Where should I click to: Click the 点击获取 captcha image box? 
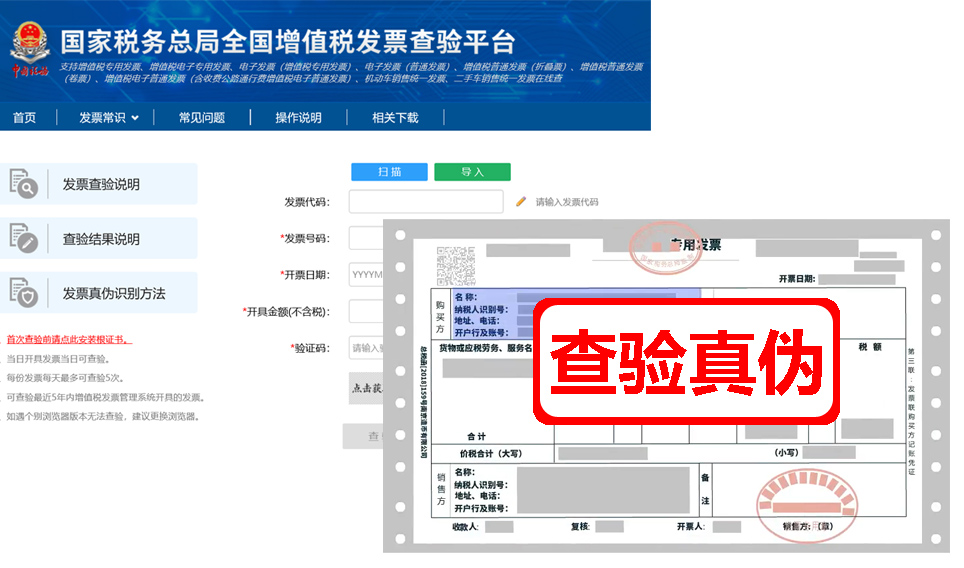point(366,388)
